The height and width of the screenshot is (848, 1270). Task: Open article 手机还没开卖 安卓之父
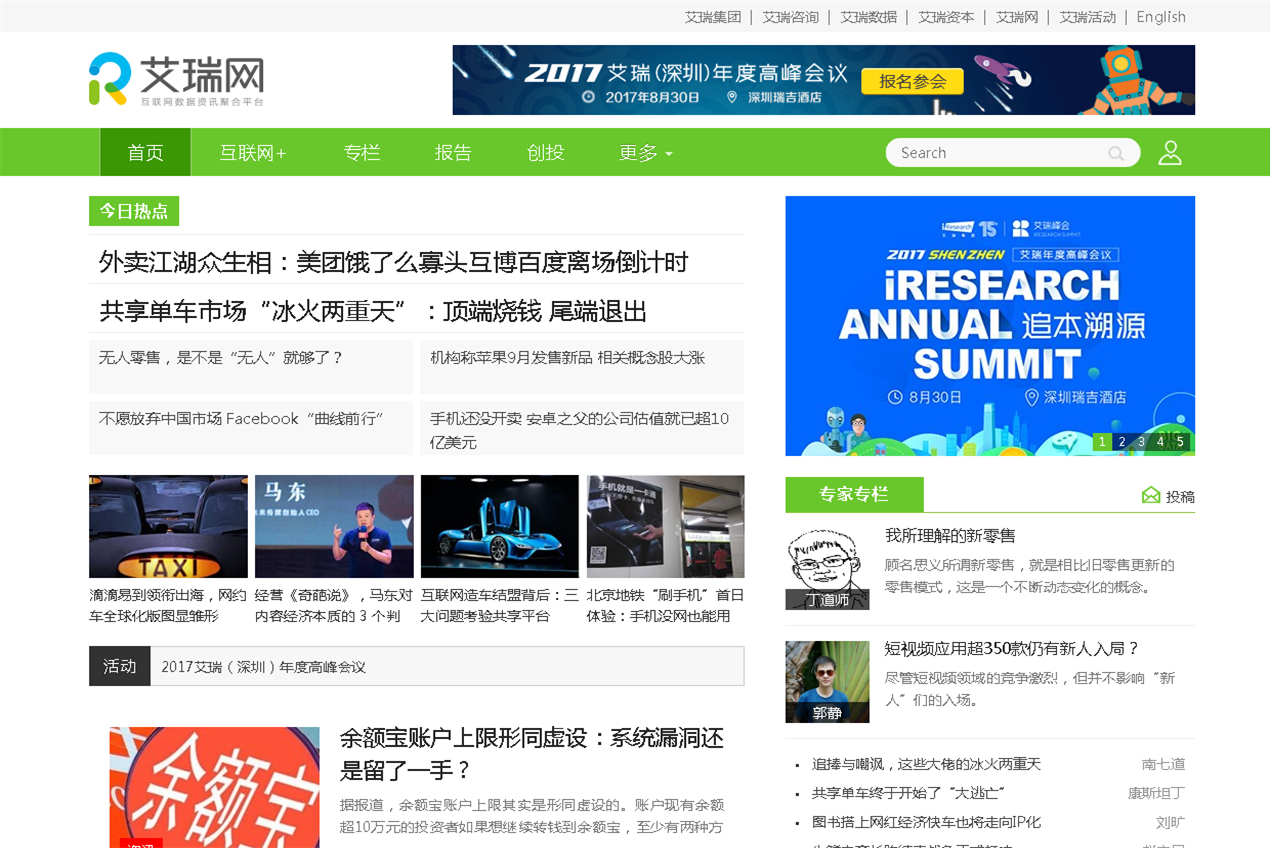(x=580, y=430)
